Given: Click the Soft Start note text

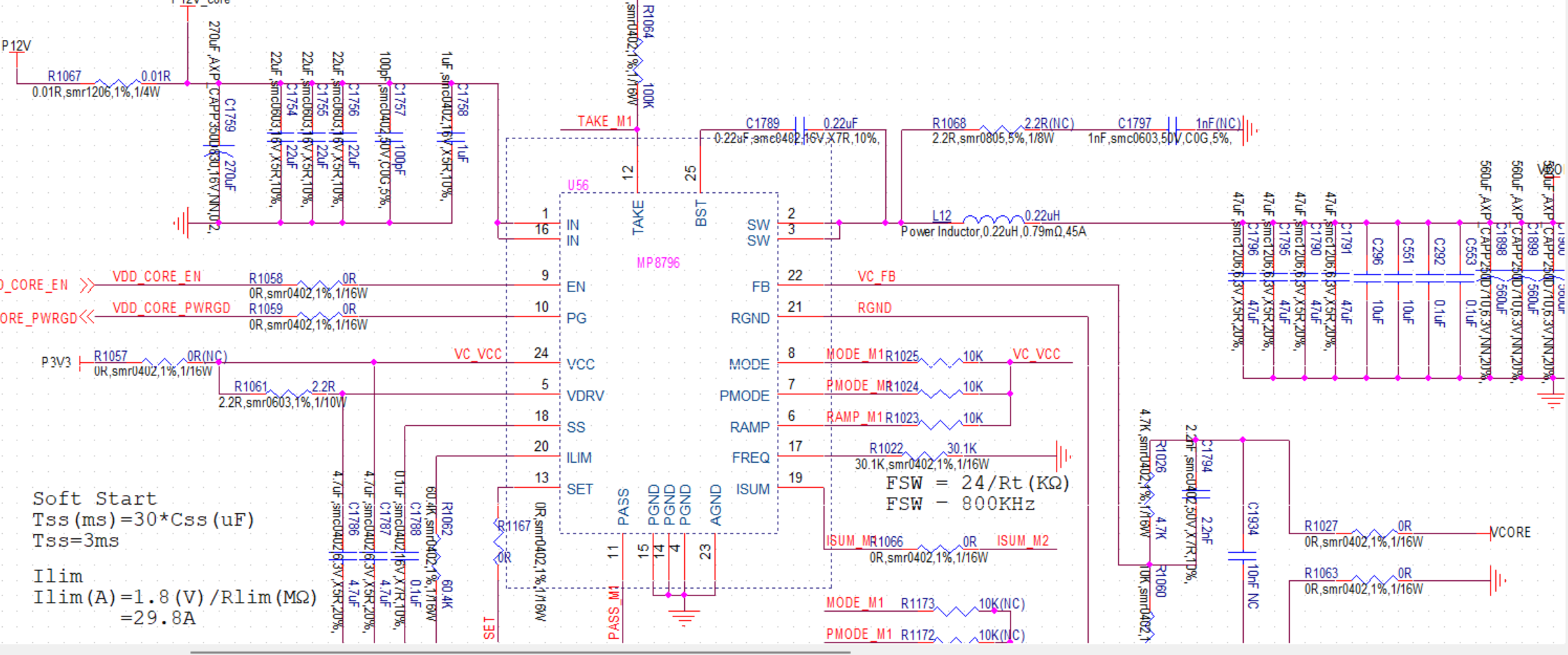Looking at the screenshot, I should (94, 498).
